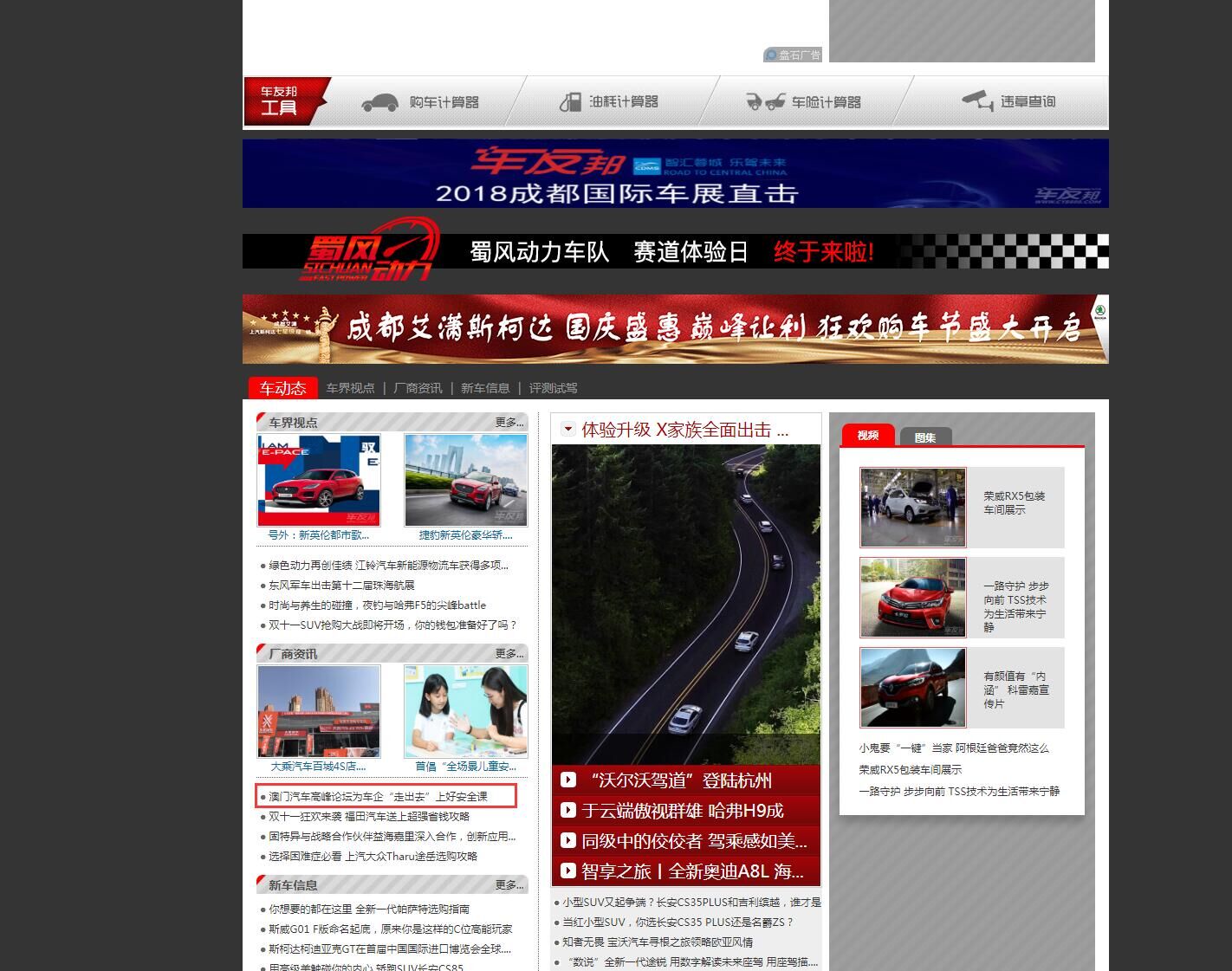Viewport: 1232px width, 971px height.
Task: Open the 2018成都国际车展直击 banner
Action: [676, 173]
